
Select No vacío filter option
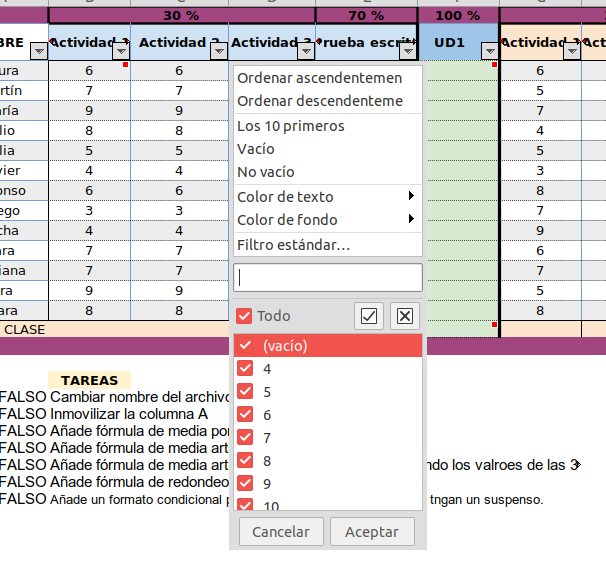point(328,172)
